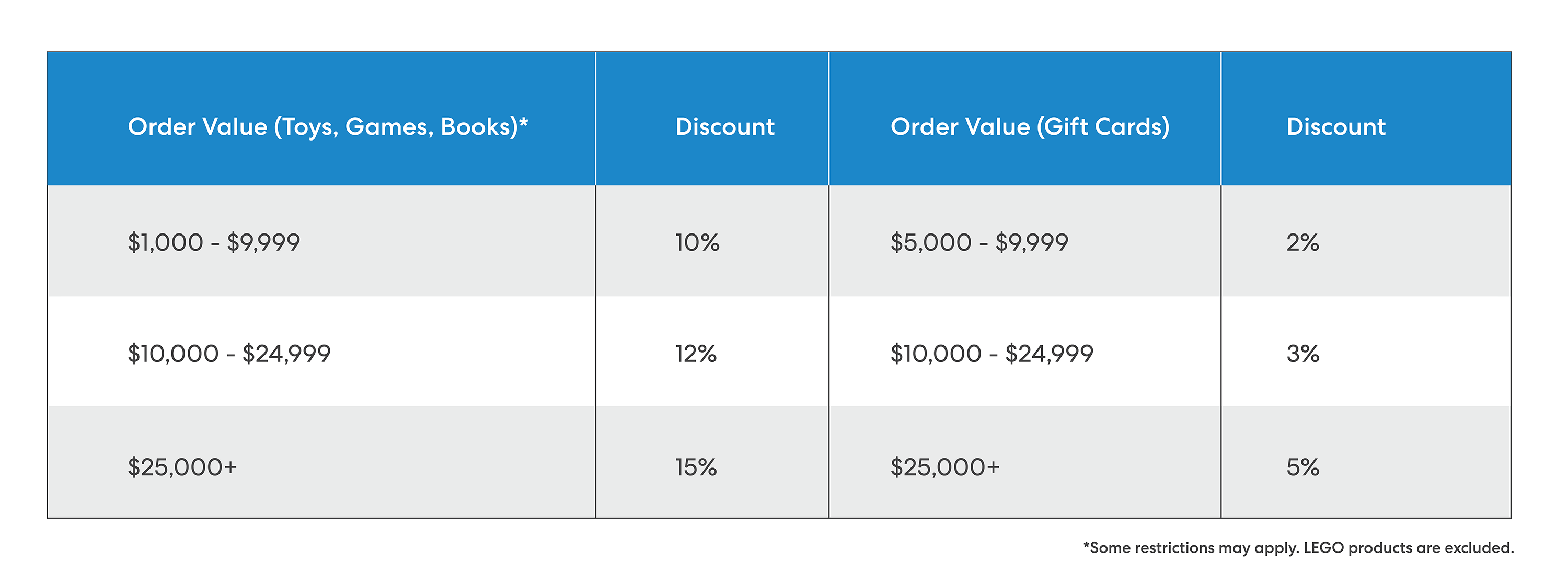Click the "$1,000 - $9,999" order value cell
This screenshot has height=585, width=1568.
point(214,243)
